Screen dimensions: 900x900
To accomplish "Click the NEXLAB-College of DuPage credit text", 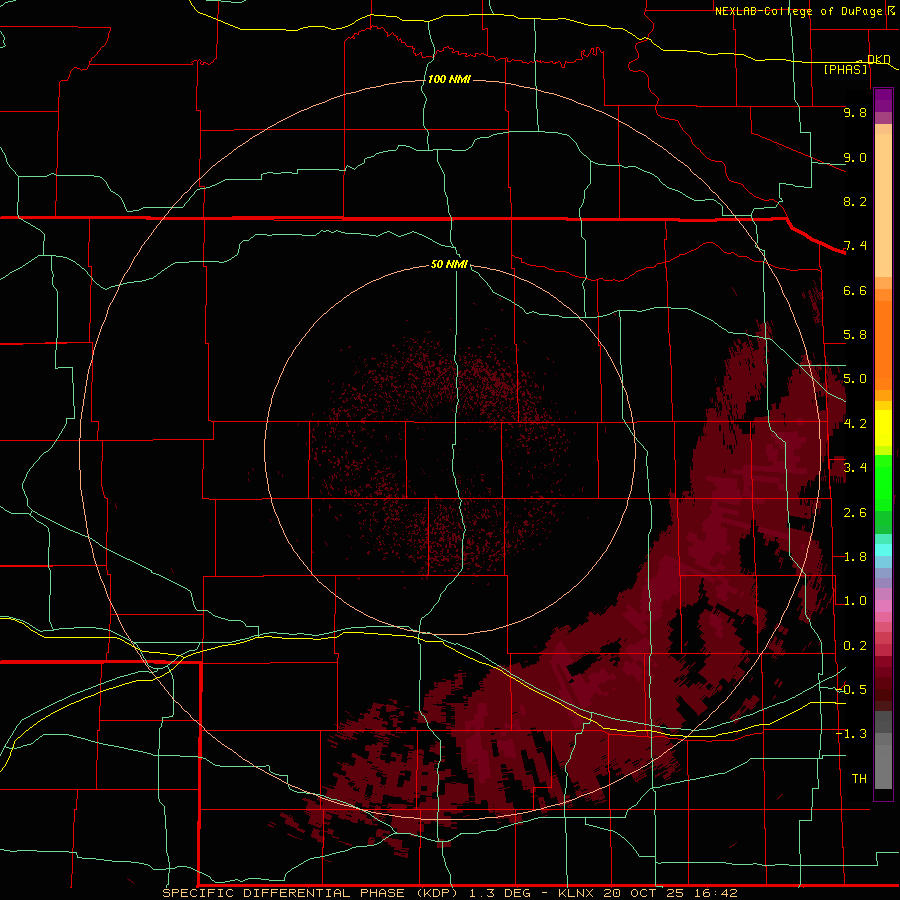I will (798, 11).
